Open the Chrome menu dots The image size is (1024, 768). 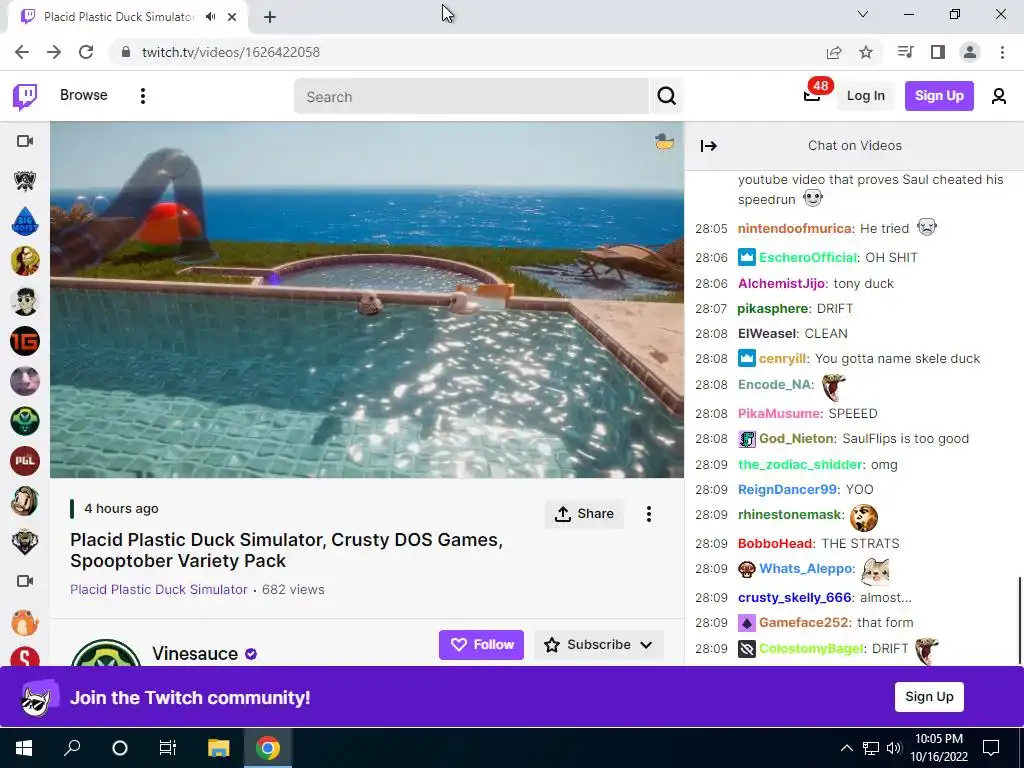[x=1002, y=52]
